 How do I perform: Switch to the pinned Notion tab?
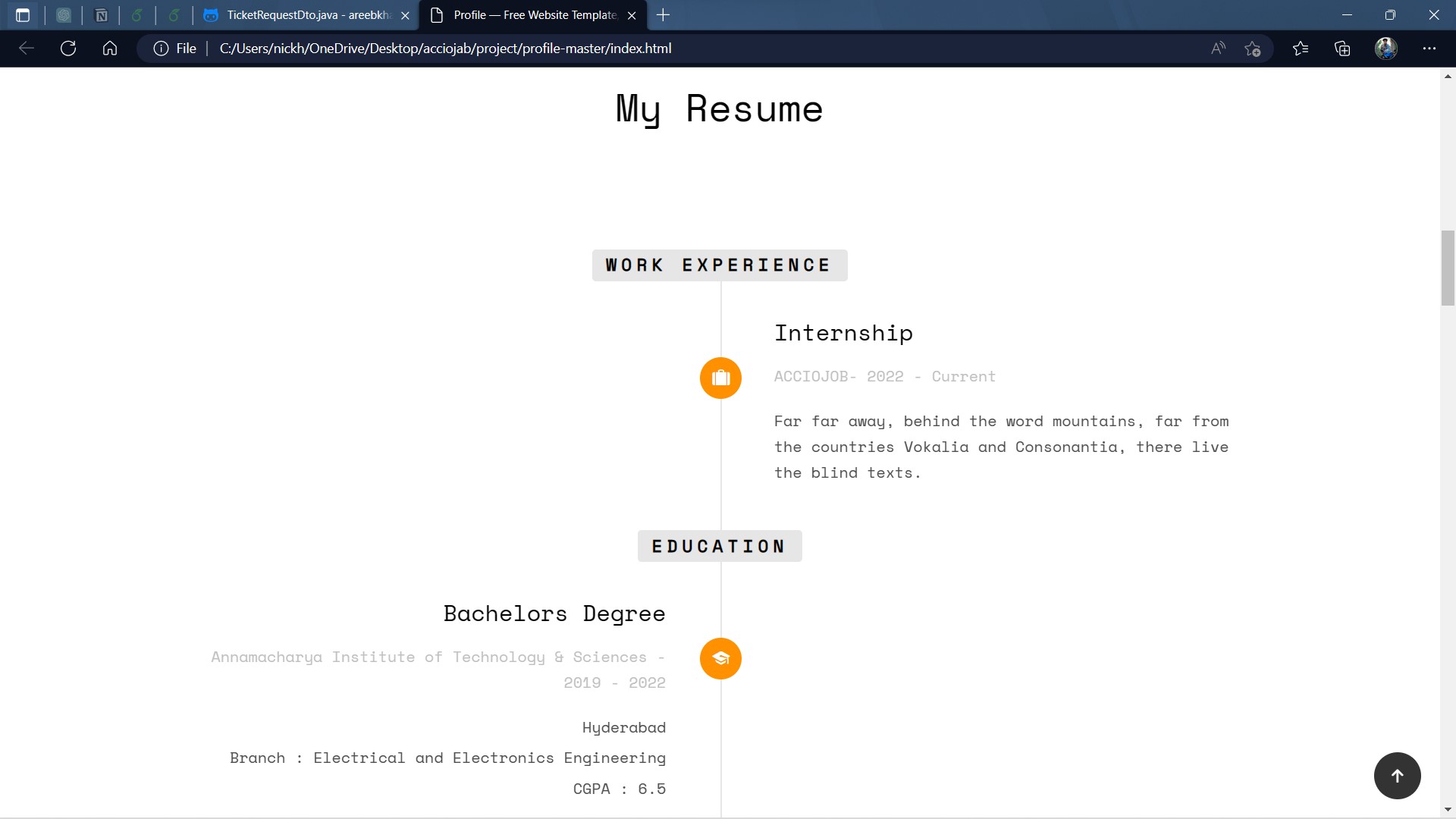[101, 15]
